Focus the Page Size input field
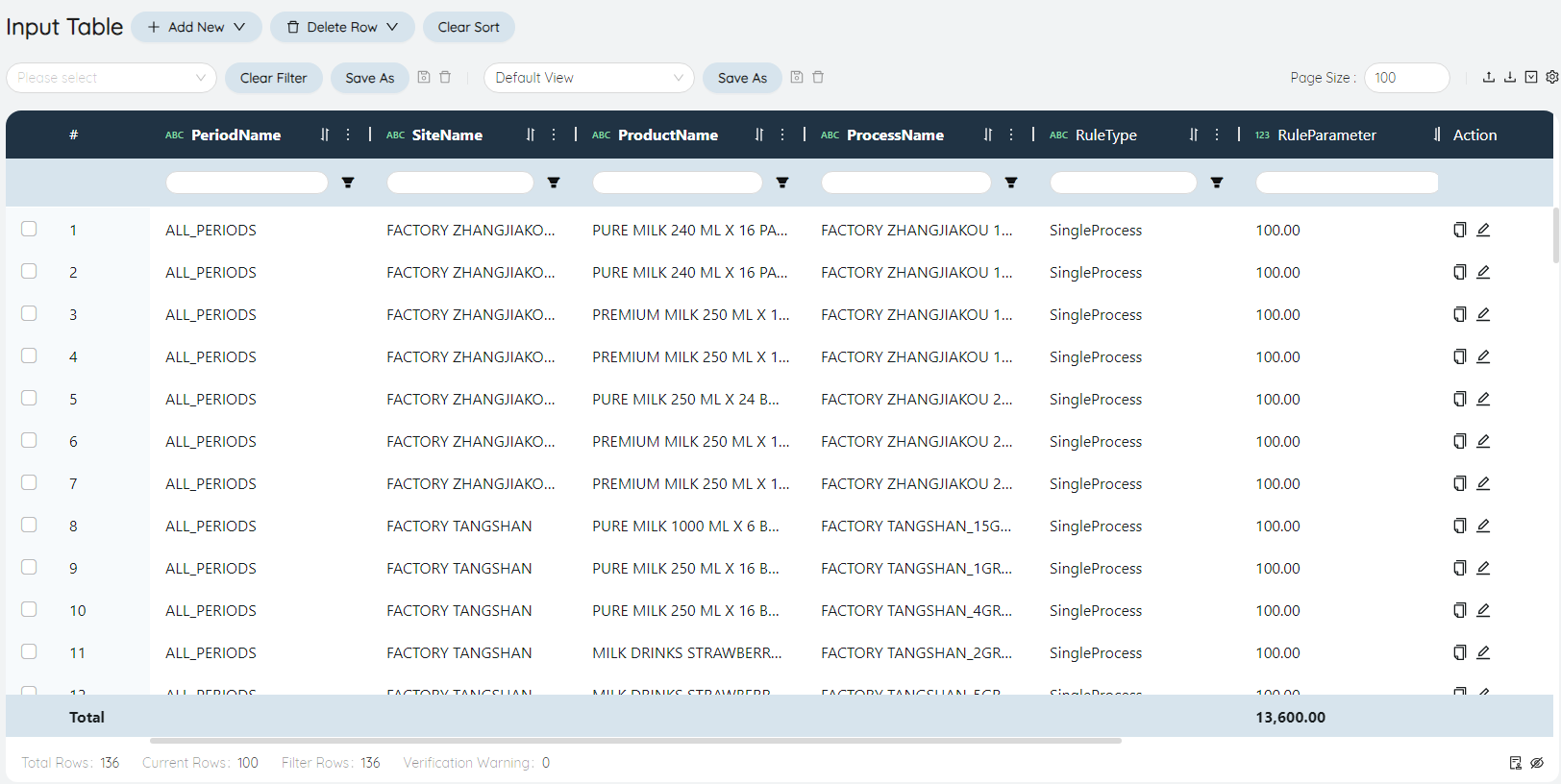The height and width of the screenshot is (784, 1561). tap(1406, 78)
